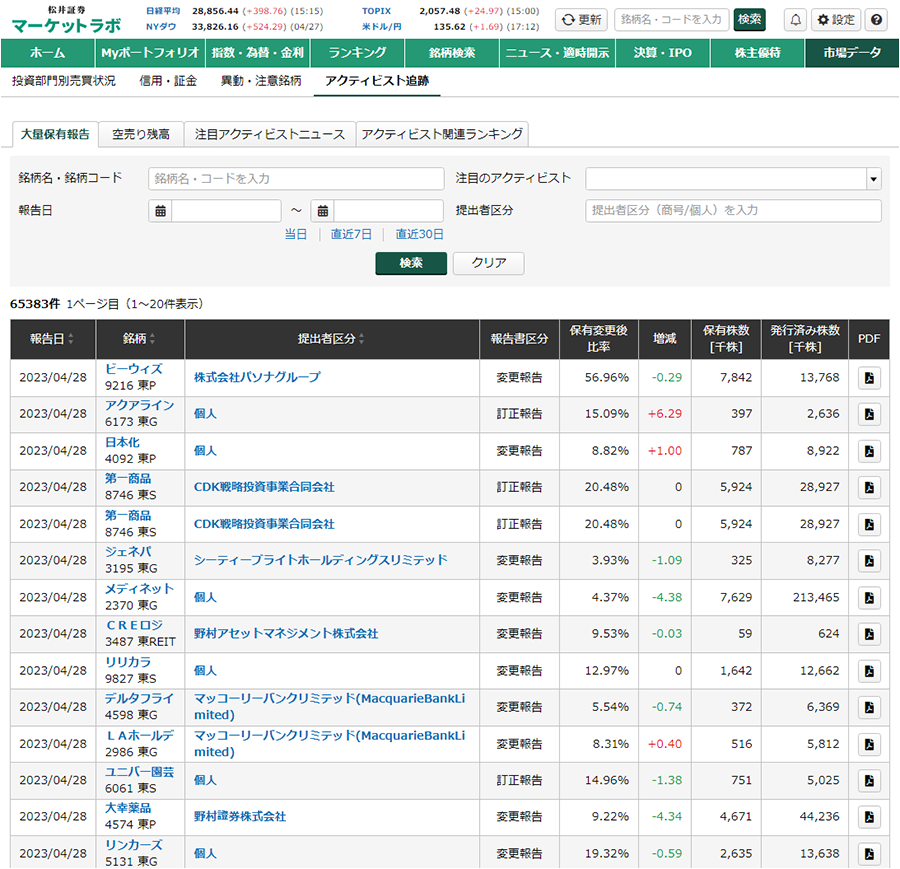Open 大幸薬品 stock link

[128, 808]
